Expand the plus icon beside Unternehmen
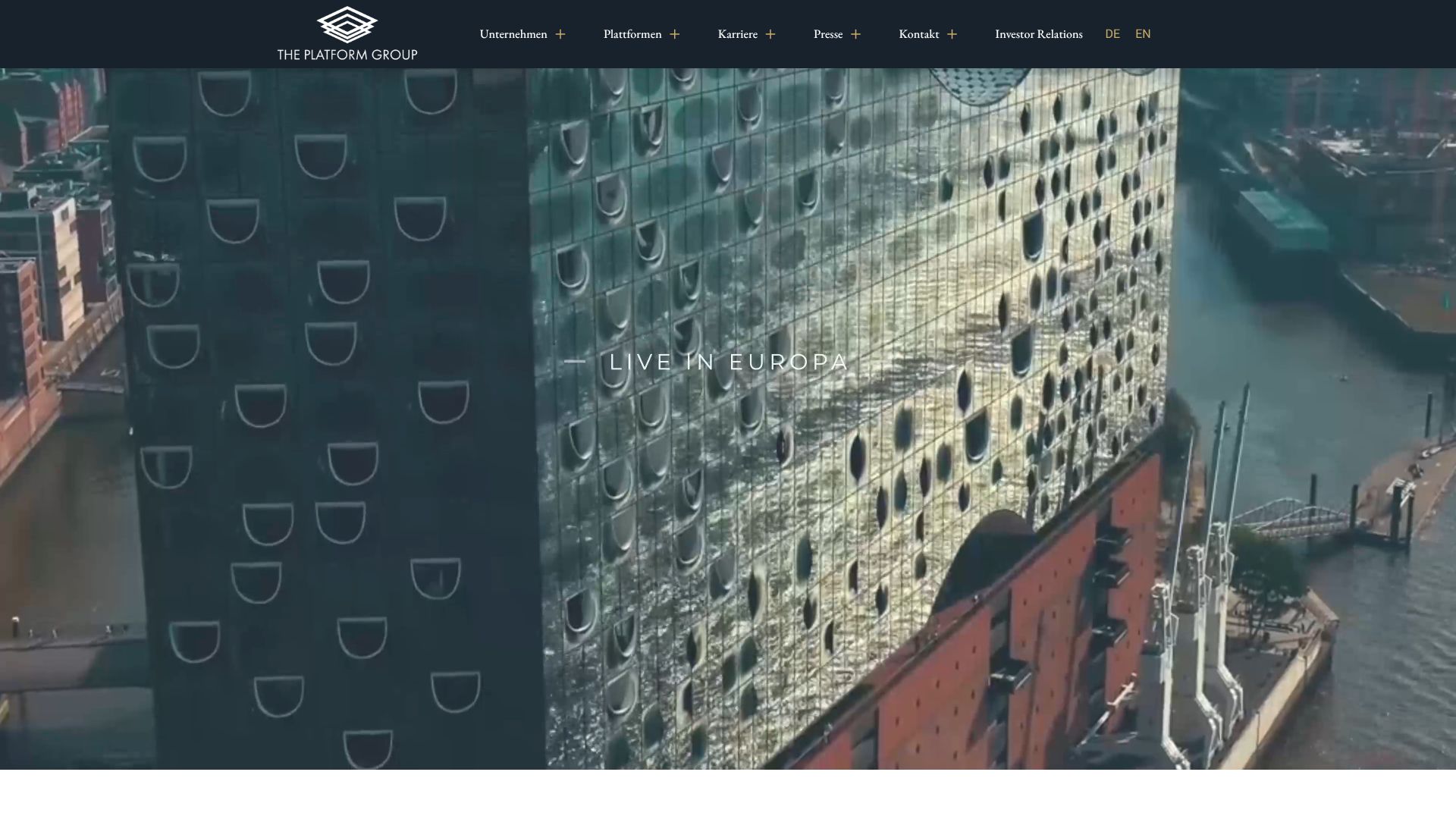 pos(560,34)
